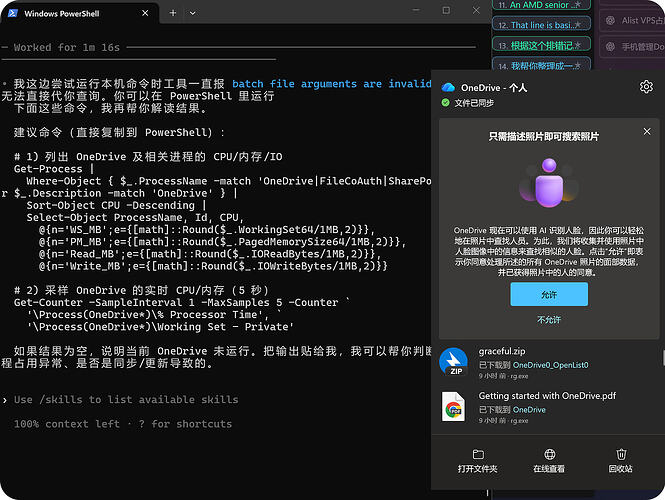Click the 允许 (Allow) button

[x=549, y=294]
